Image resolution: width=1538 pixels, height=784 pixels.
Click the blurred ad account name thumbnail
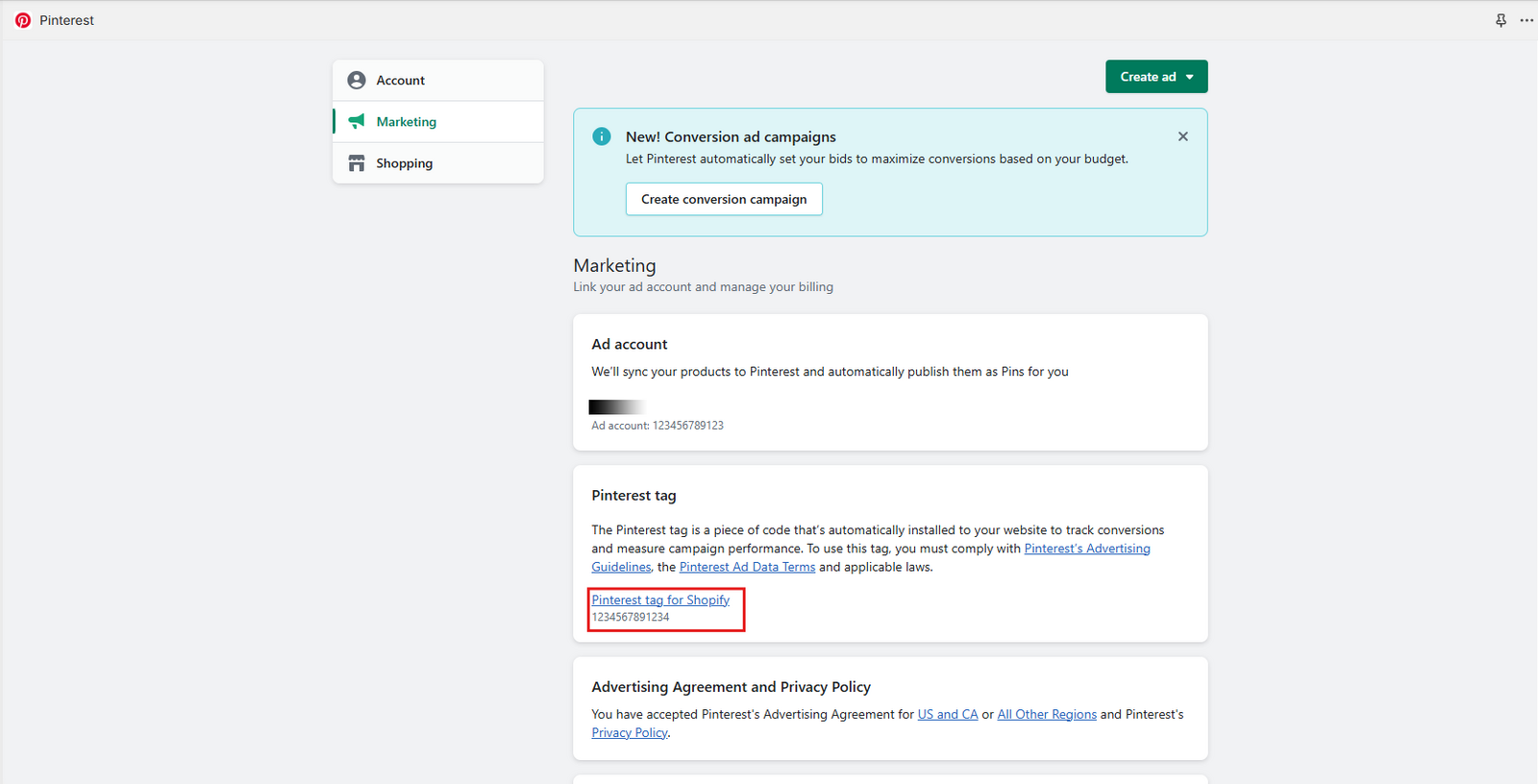coord(616,406)
